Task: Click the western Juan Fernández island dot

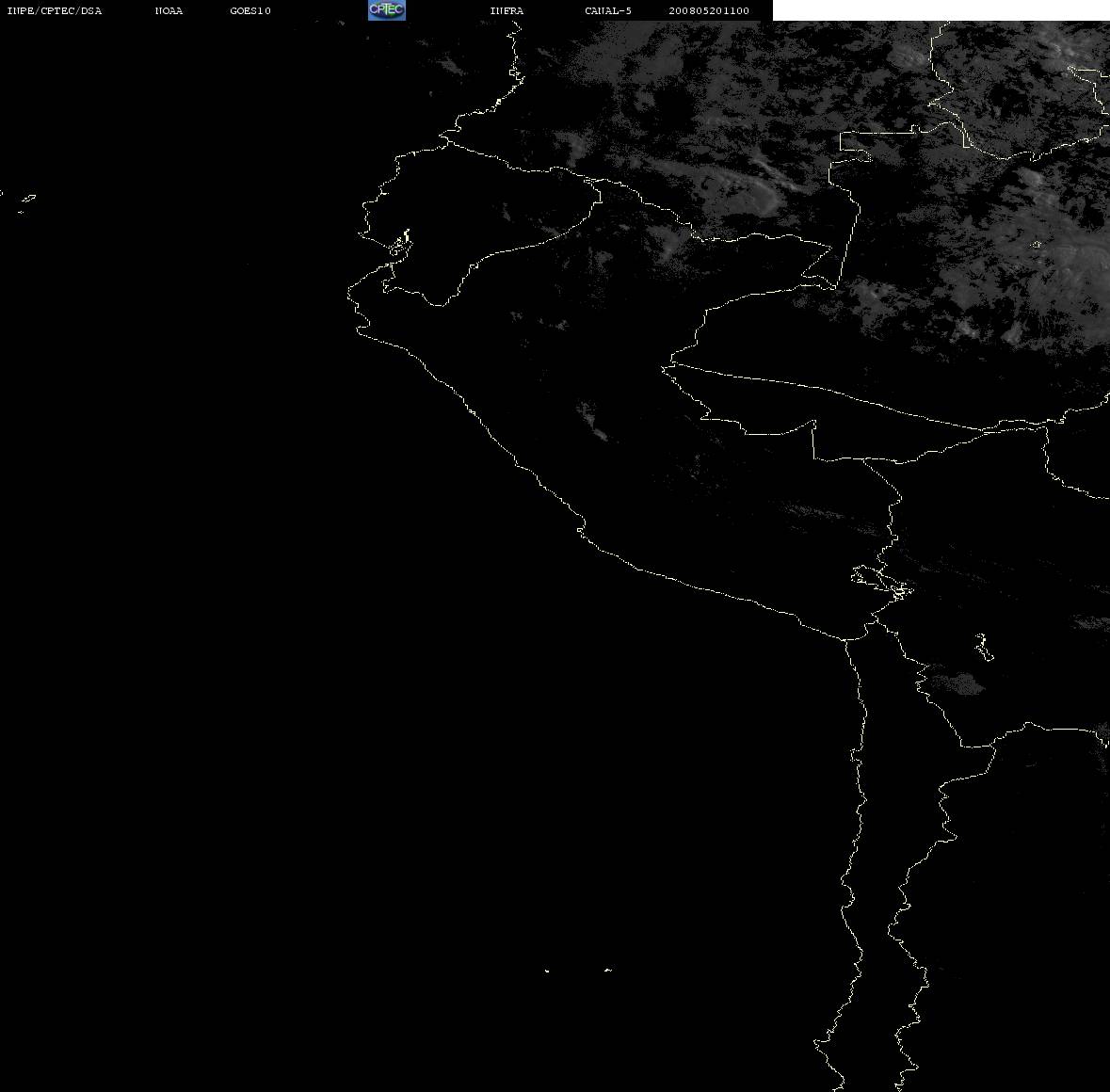Action: pos(547,971)
